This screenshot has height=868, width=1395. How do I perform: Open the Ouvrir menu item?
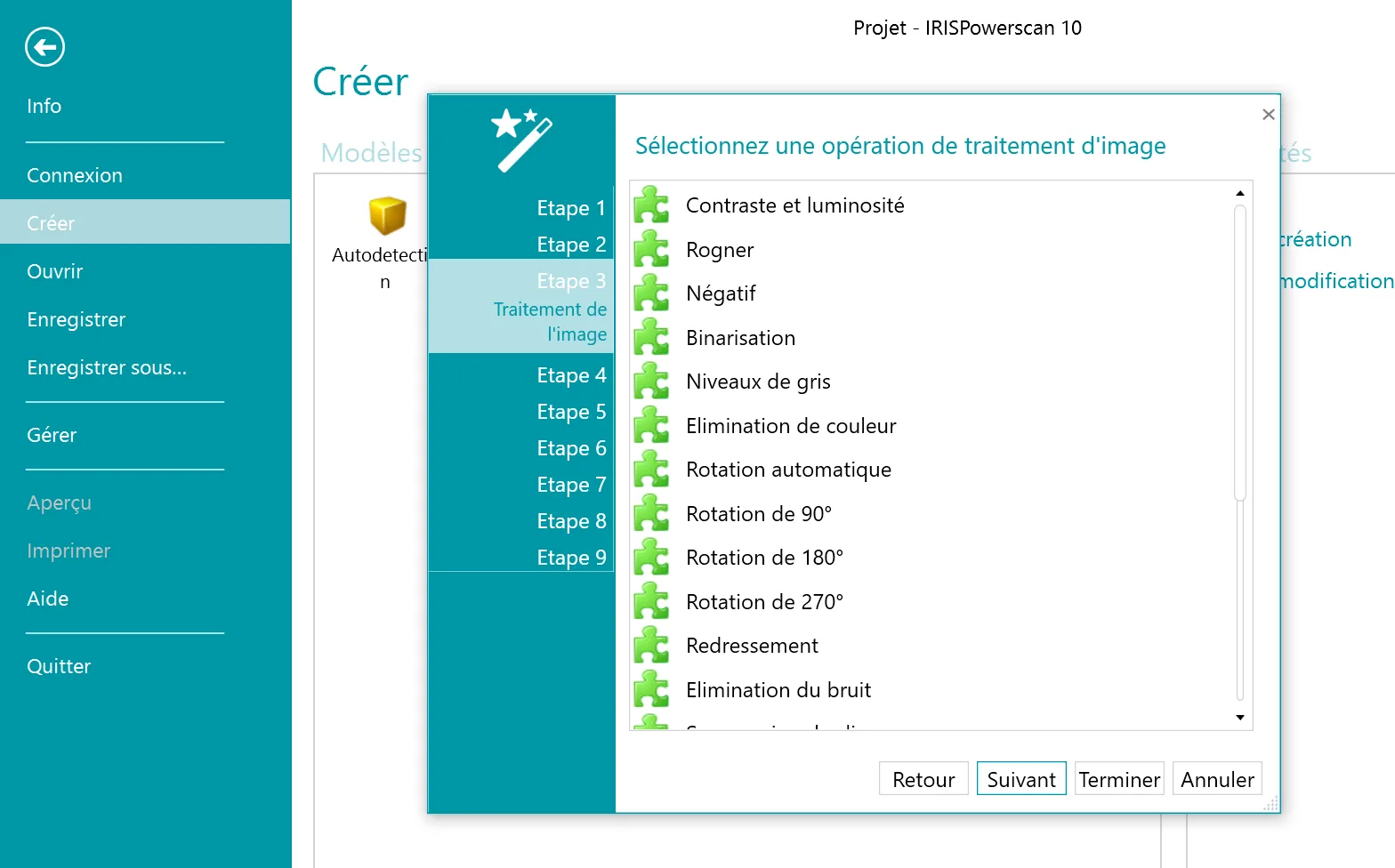[x=54, y=271]
